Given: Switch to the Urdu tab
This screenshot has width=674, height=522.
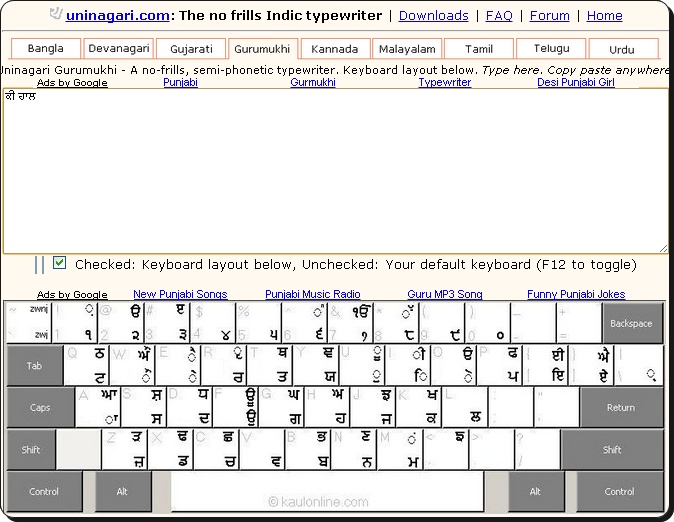Looking at the screenshot, I should tap(622, 49).
